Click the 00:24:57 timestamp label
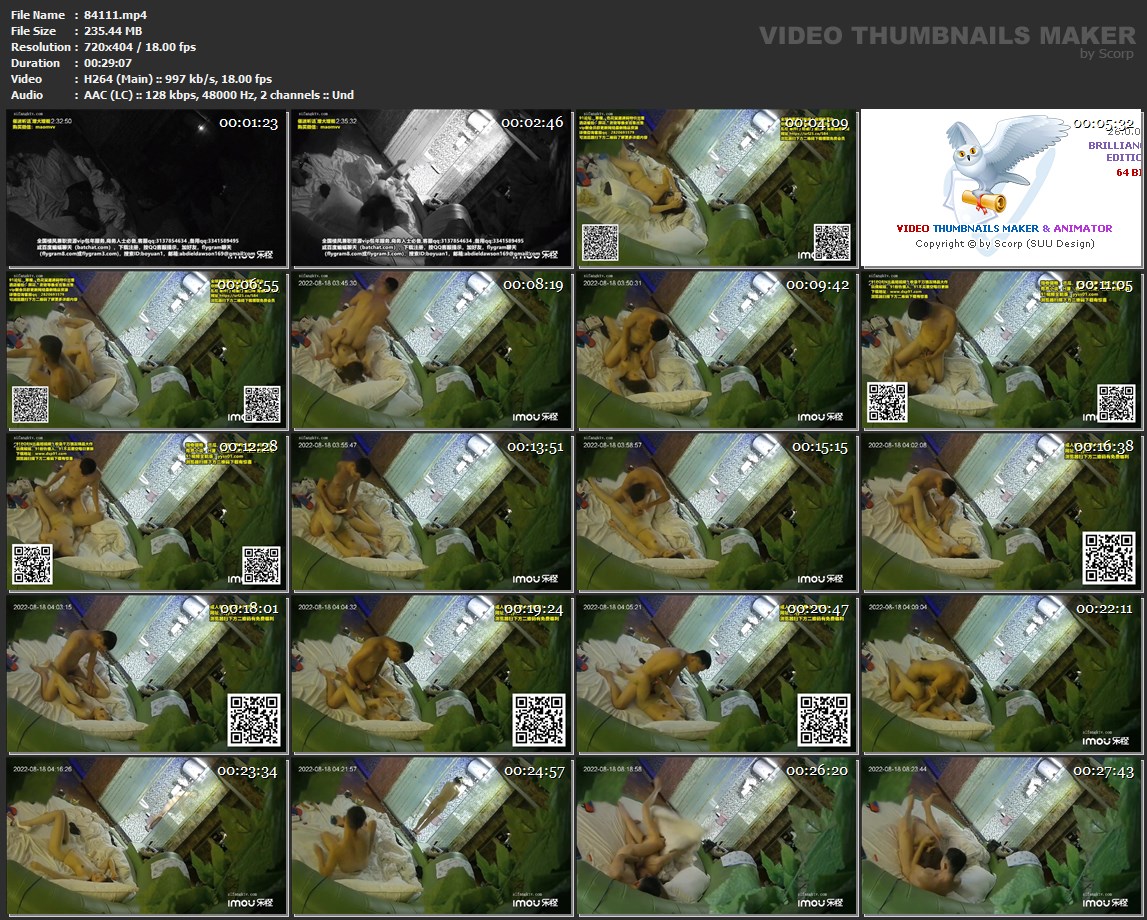This screenshot has width=1147, height=920. 533,771
